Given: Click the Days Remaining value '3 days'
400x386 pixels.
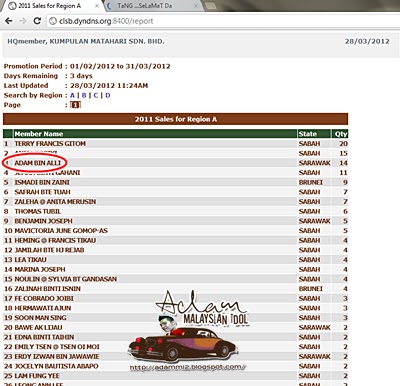Looking at the screenshot, I should [x=81, y=76].
